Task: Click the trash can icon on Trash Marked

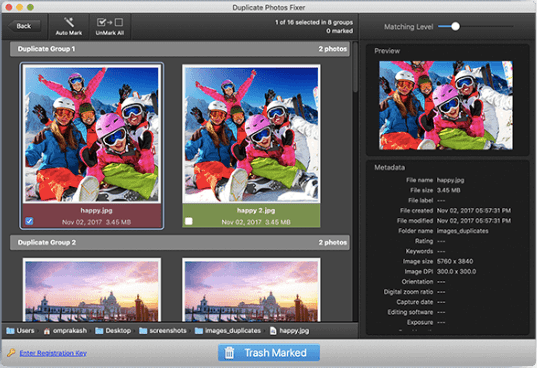Action: [x=229, y=353]
